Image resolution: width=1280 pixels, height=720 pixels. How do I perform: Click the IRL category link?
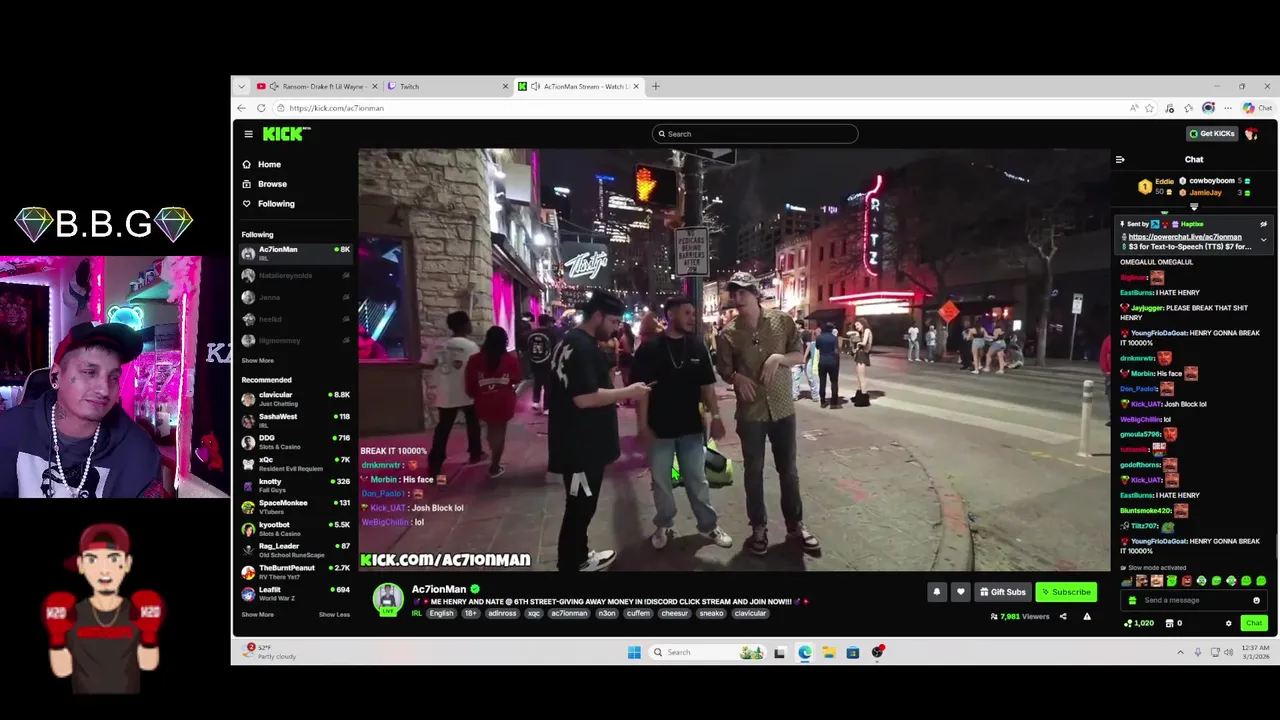[x=417, y=614]
